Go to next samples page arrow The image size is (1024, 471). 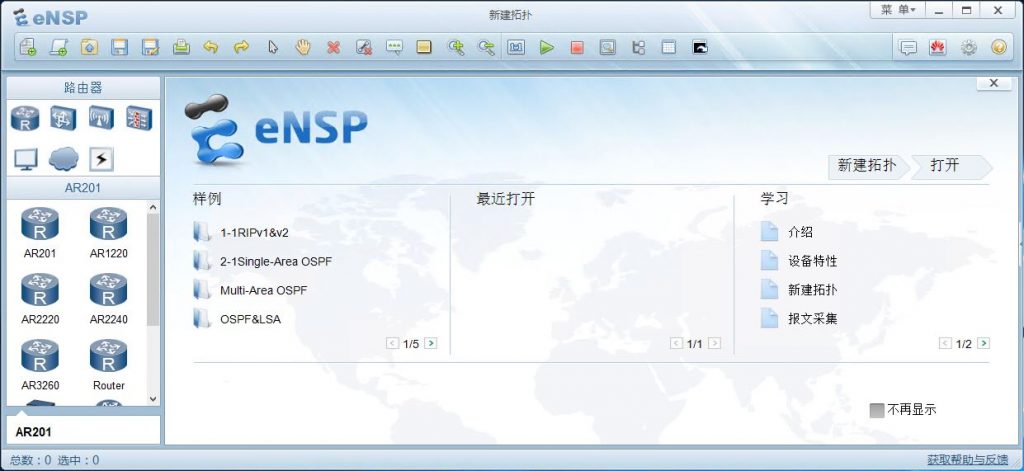click(x=430, y=343)
